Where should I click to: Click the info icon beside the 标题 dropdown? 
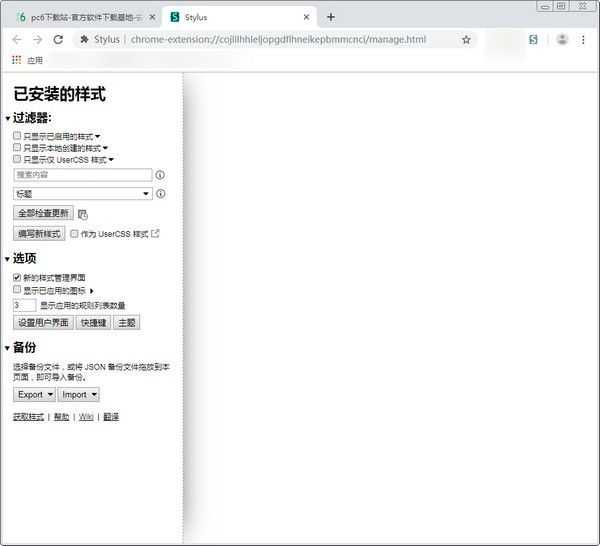tap(161, 194)
